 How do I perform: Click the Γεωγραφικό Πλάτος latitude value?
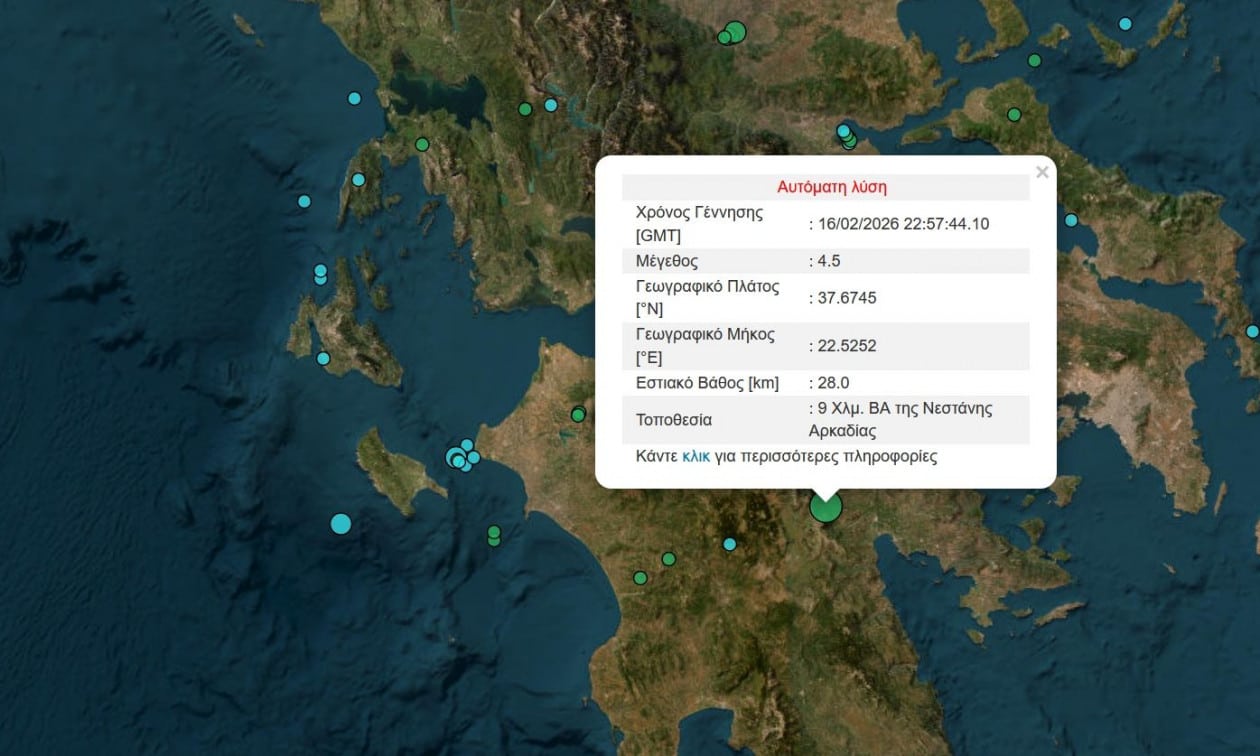click(843, 297)
